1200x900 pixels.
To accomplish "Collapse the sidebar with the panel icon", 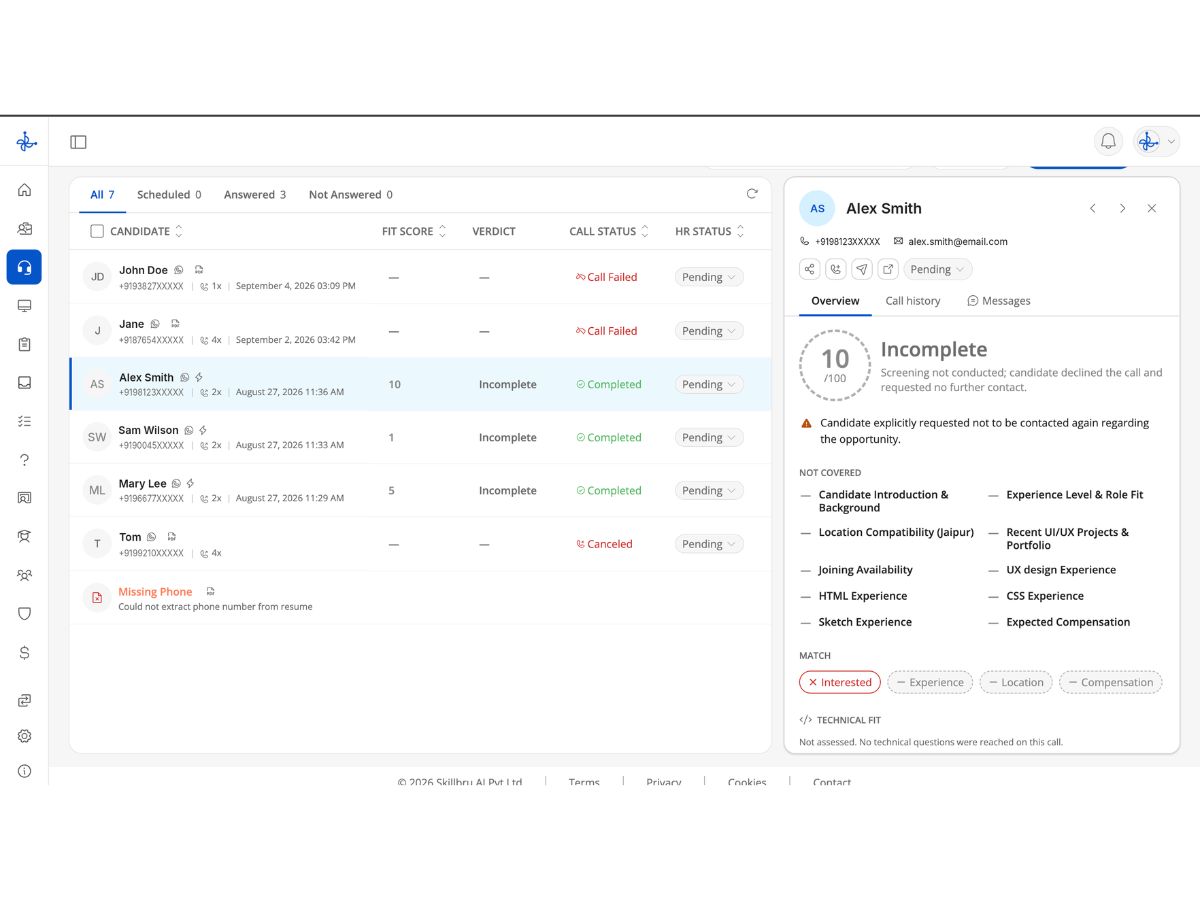I will click(78, 142).
